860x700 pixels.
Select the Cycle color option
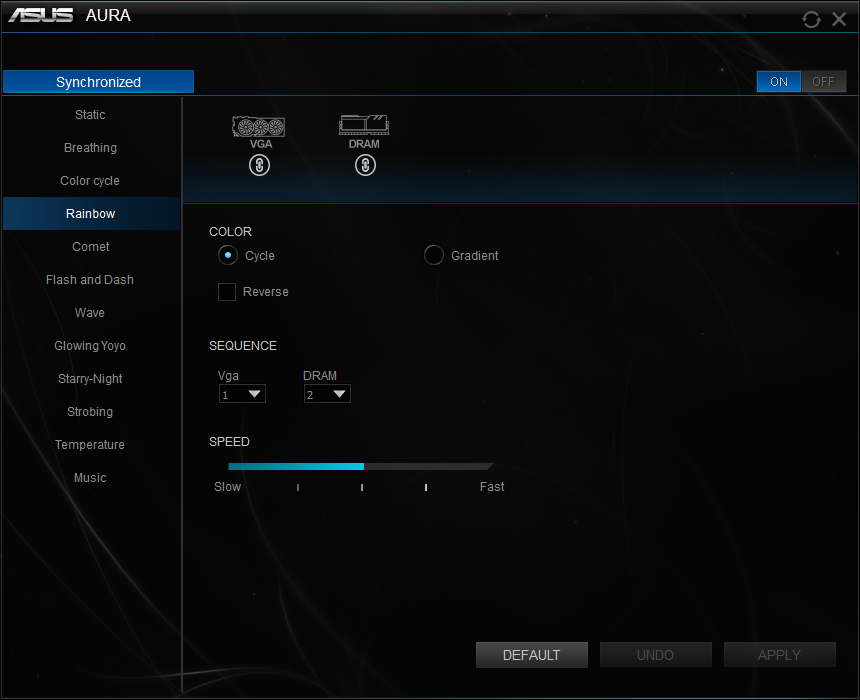coord(228,255)
